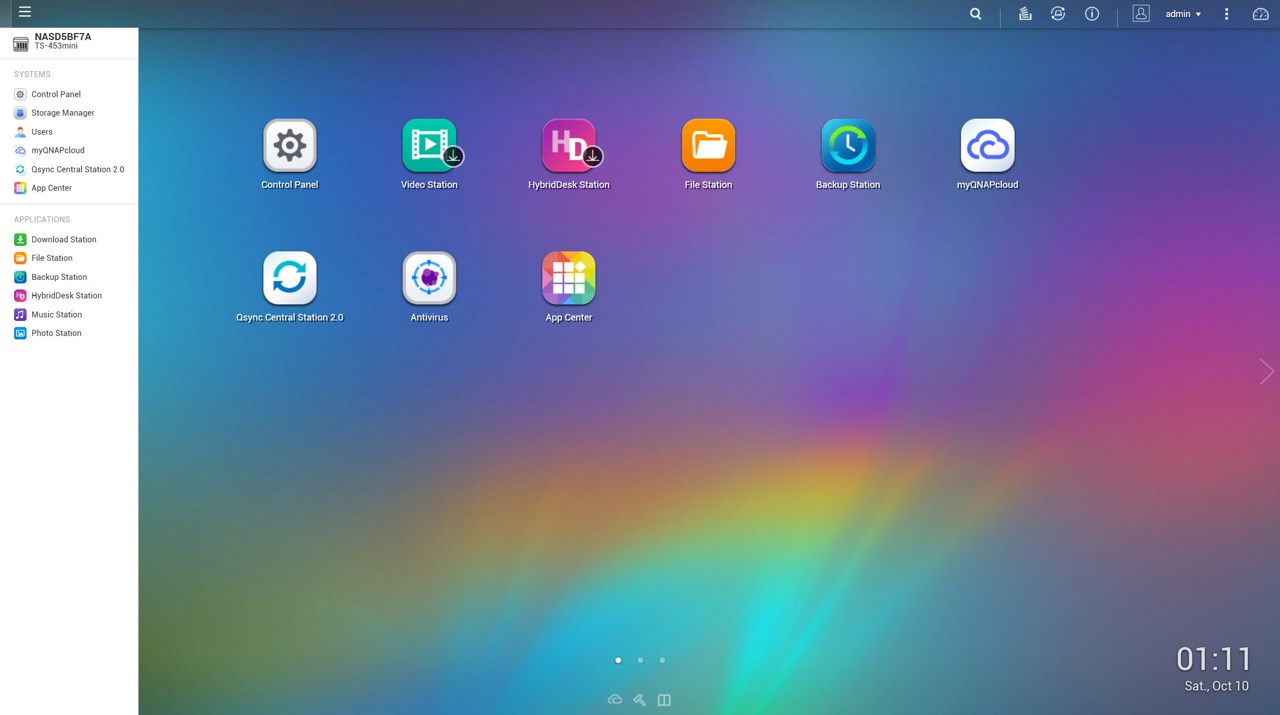The image size is (1280, 715).
Task: Switch to the second desktop page dot
Action: tap(640, 660)
